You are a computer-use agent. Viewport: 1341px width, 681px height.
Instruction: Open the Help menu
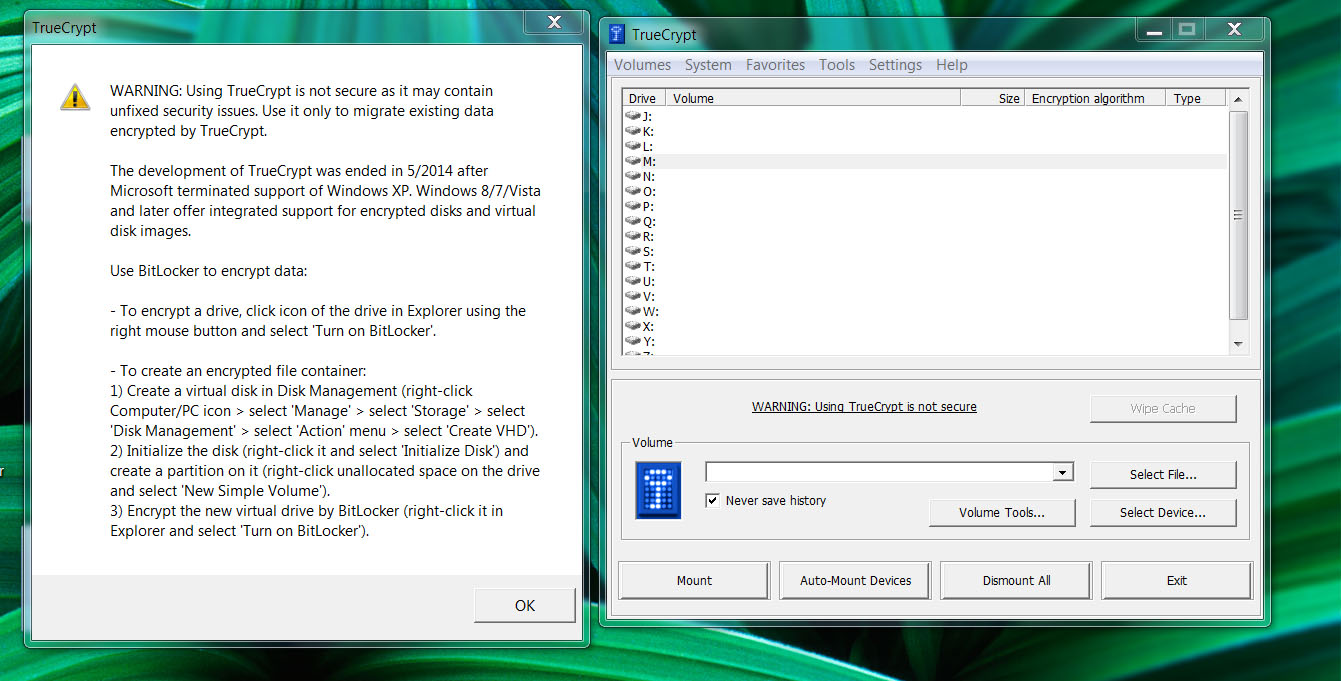pyautogui.click(x=952, y=65)
